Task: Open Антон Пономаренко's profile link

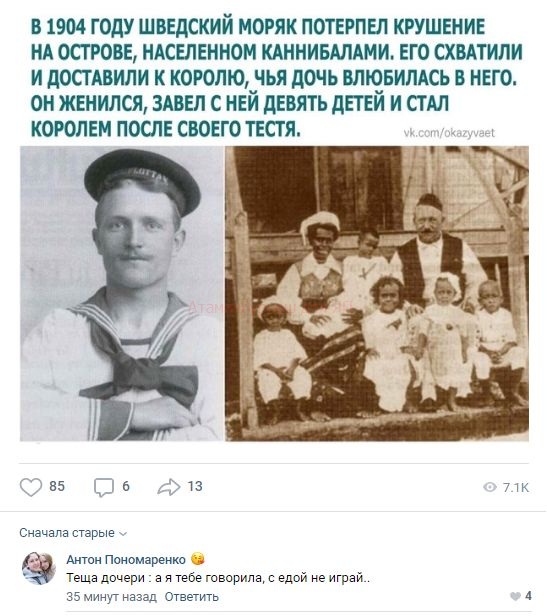Action: coord(126,559)
